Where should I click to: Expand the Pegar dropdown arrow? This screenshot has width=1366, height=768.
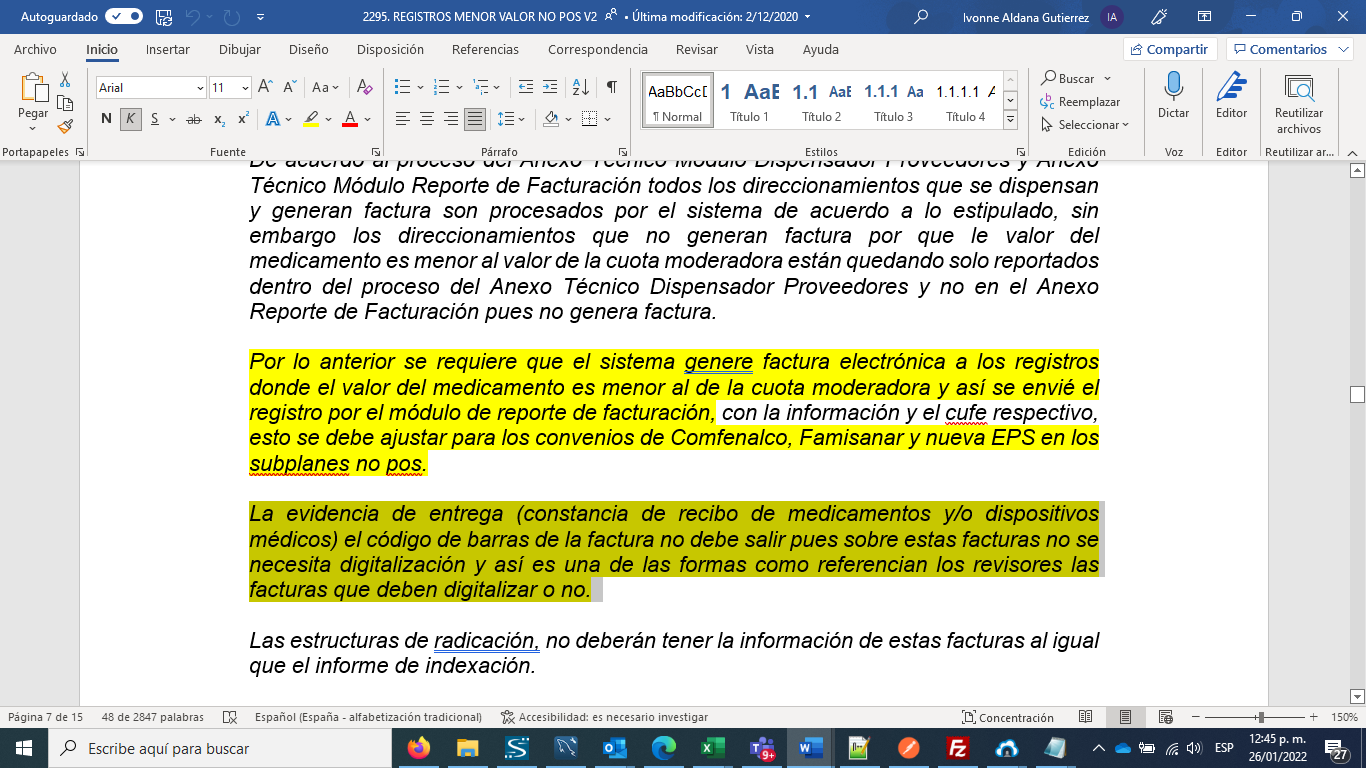(33, 127)
